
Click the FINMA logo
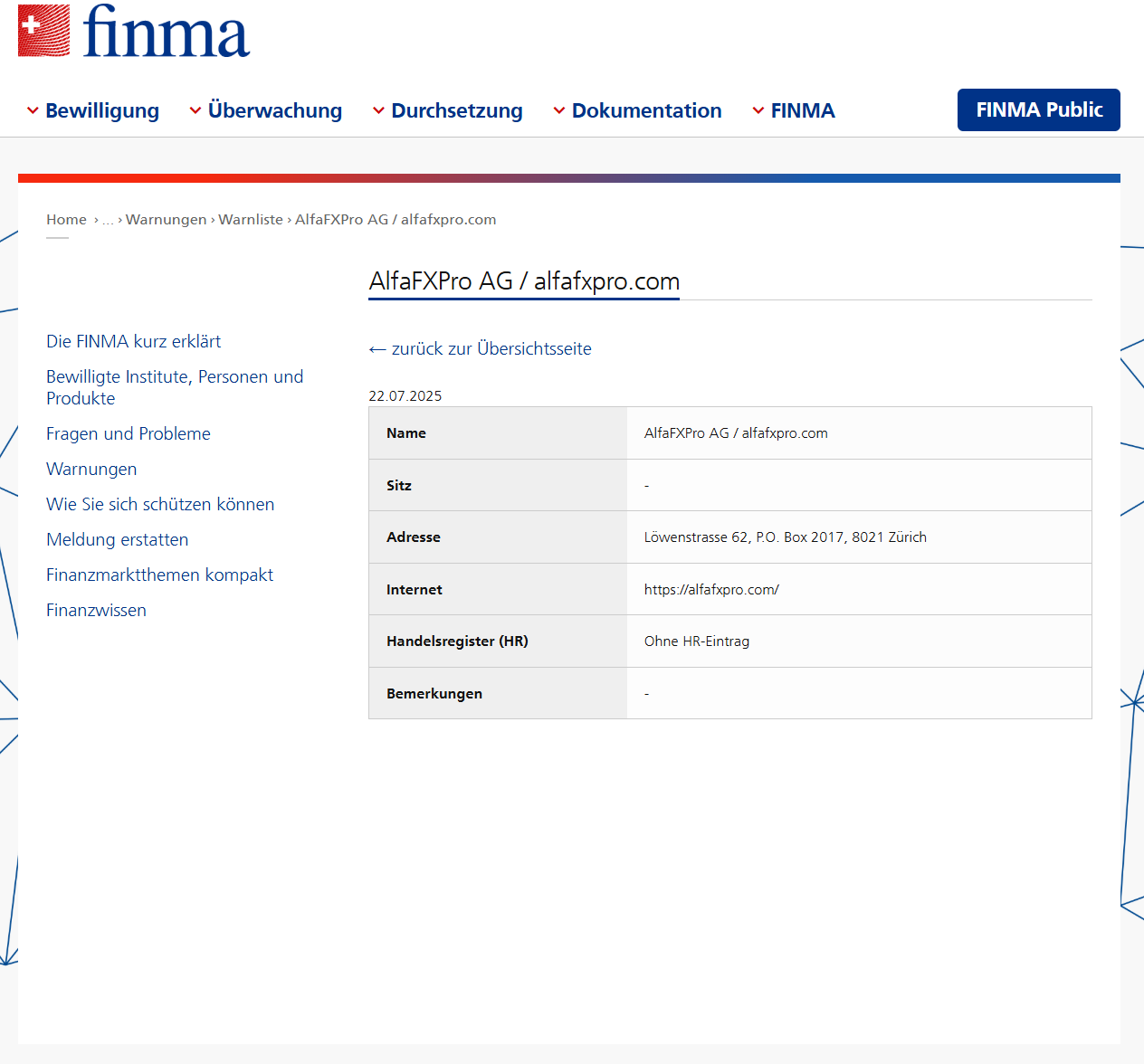click(x=134, y=32)
